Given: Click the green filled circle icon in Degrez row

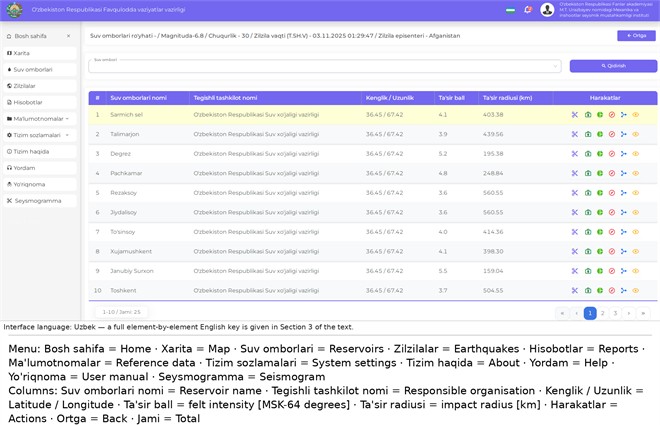Looking at the screenshot, I should [600, 154].
